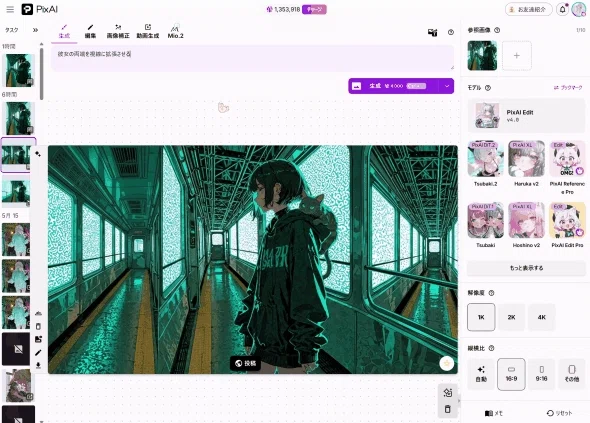
Task: Choose the Tsubaki model
Action: coord(485,225)
